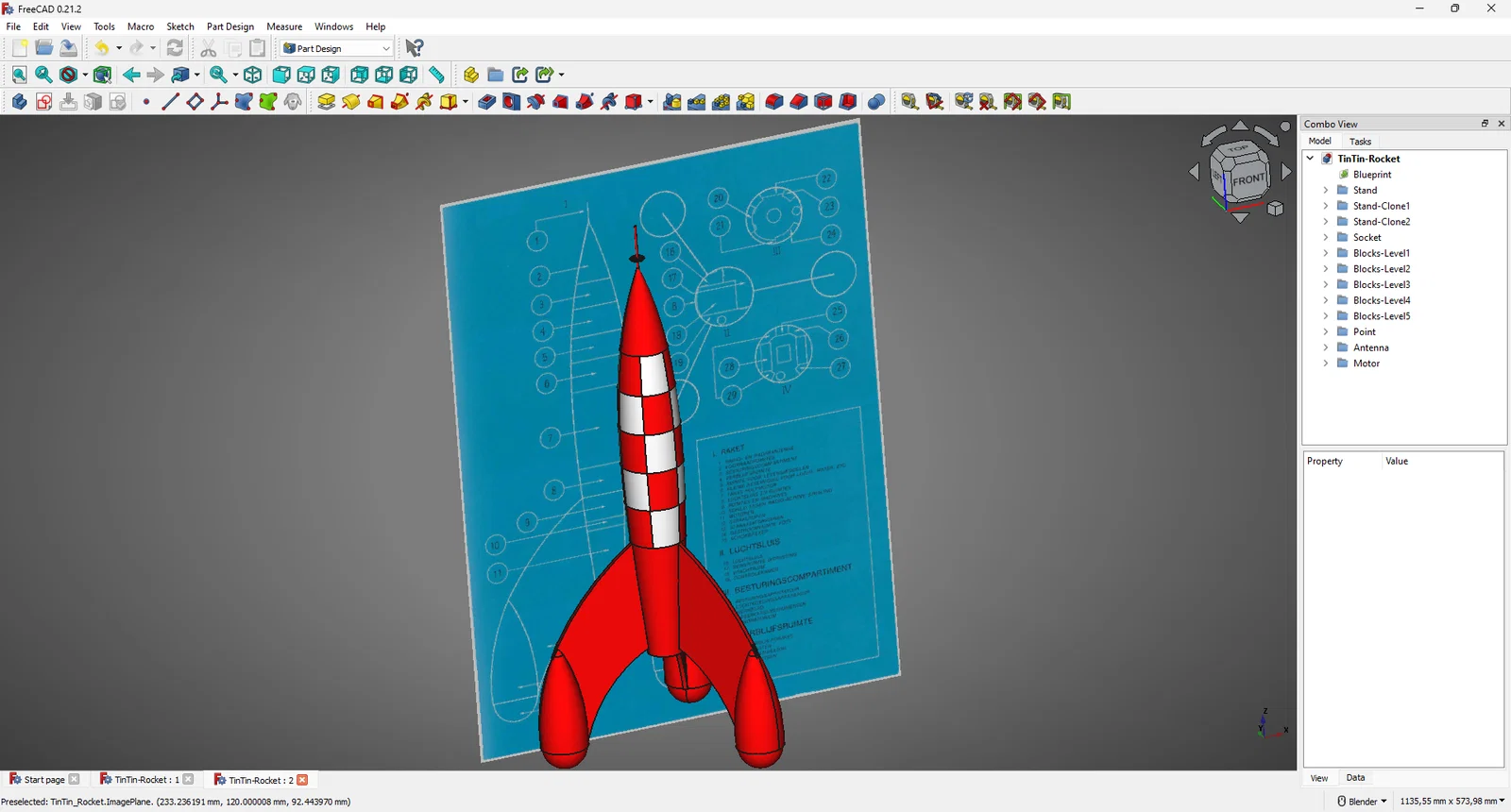Select the Blocks-Level3 folder
1511x812 pixels.
[x=1382, y=285]
